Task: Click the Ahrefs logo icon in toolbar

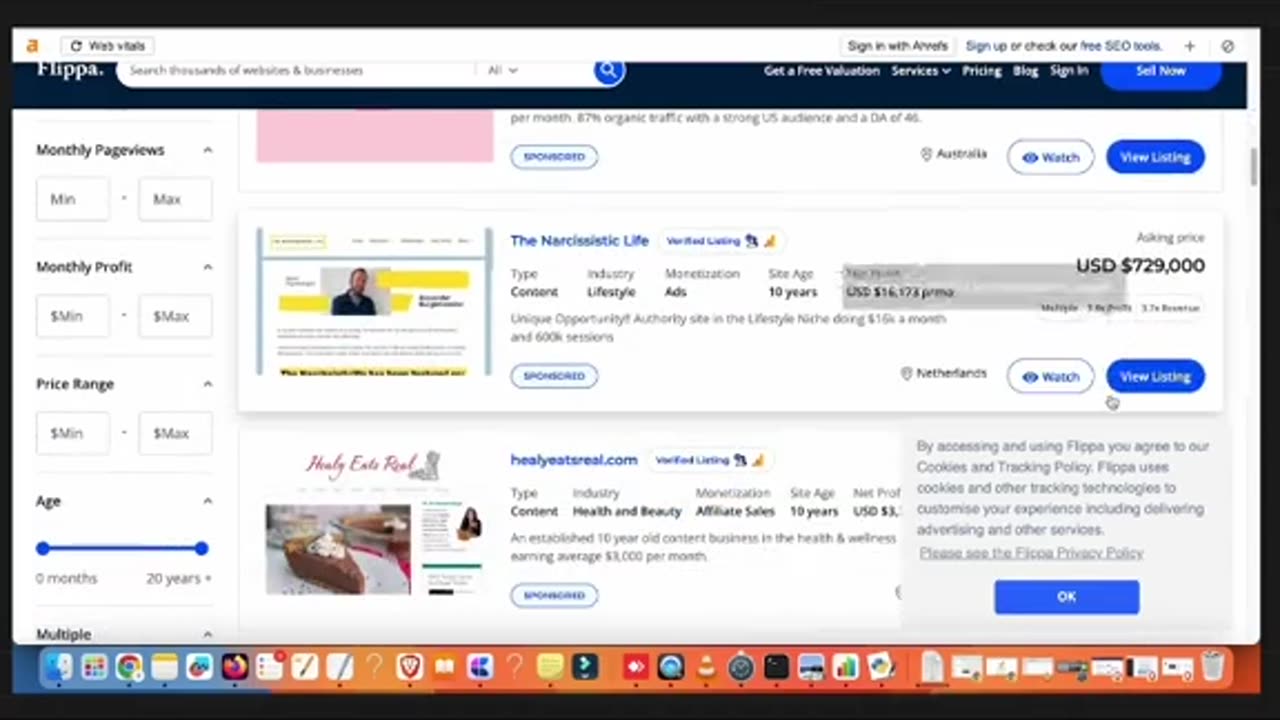Action: [32, 46]
